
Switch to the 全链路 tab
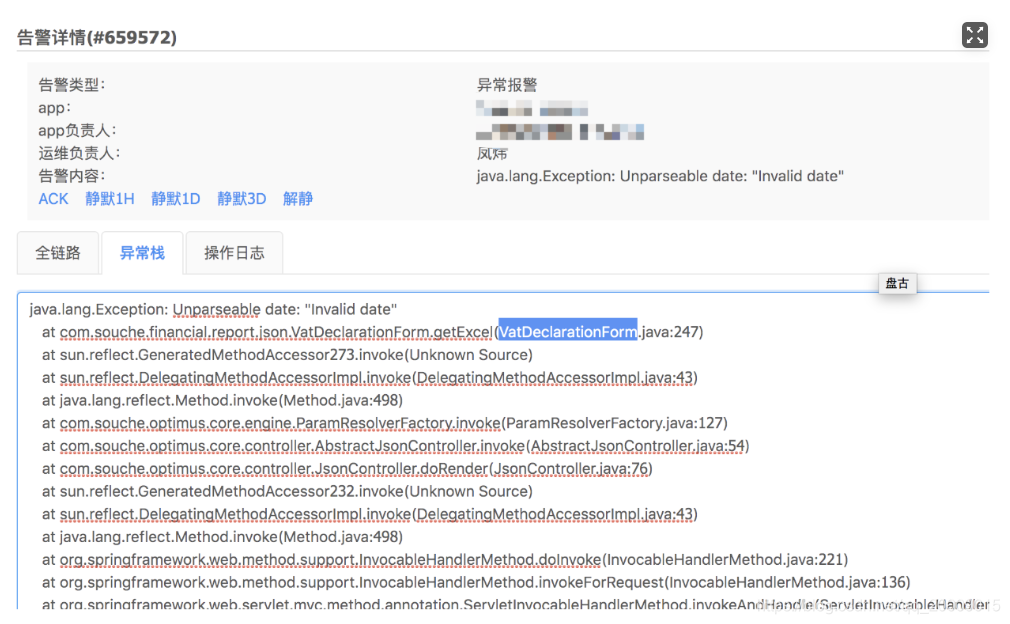pyautogui.click(x=58, y=253)
